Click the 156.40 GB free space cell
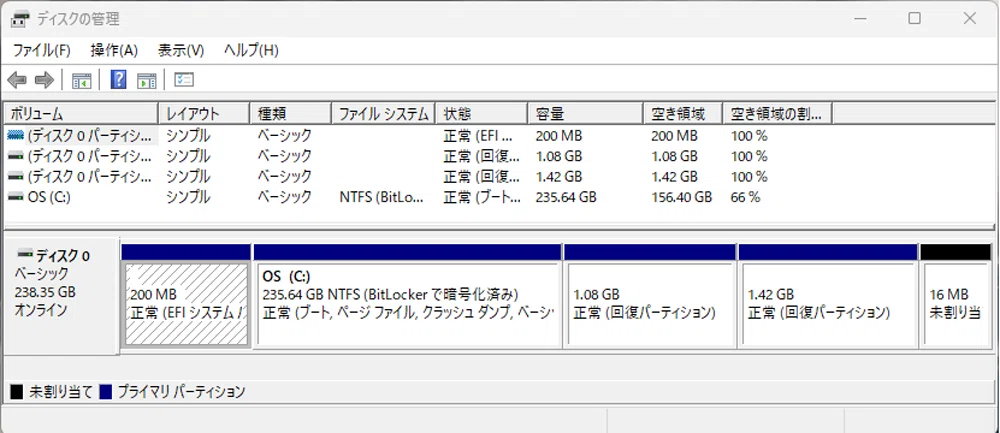The height and width of the screenshot is (433, 1000). point(681,197)
